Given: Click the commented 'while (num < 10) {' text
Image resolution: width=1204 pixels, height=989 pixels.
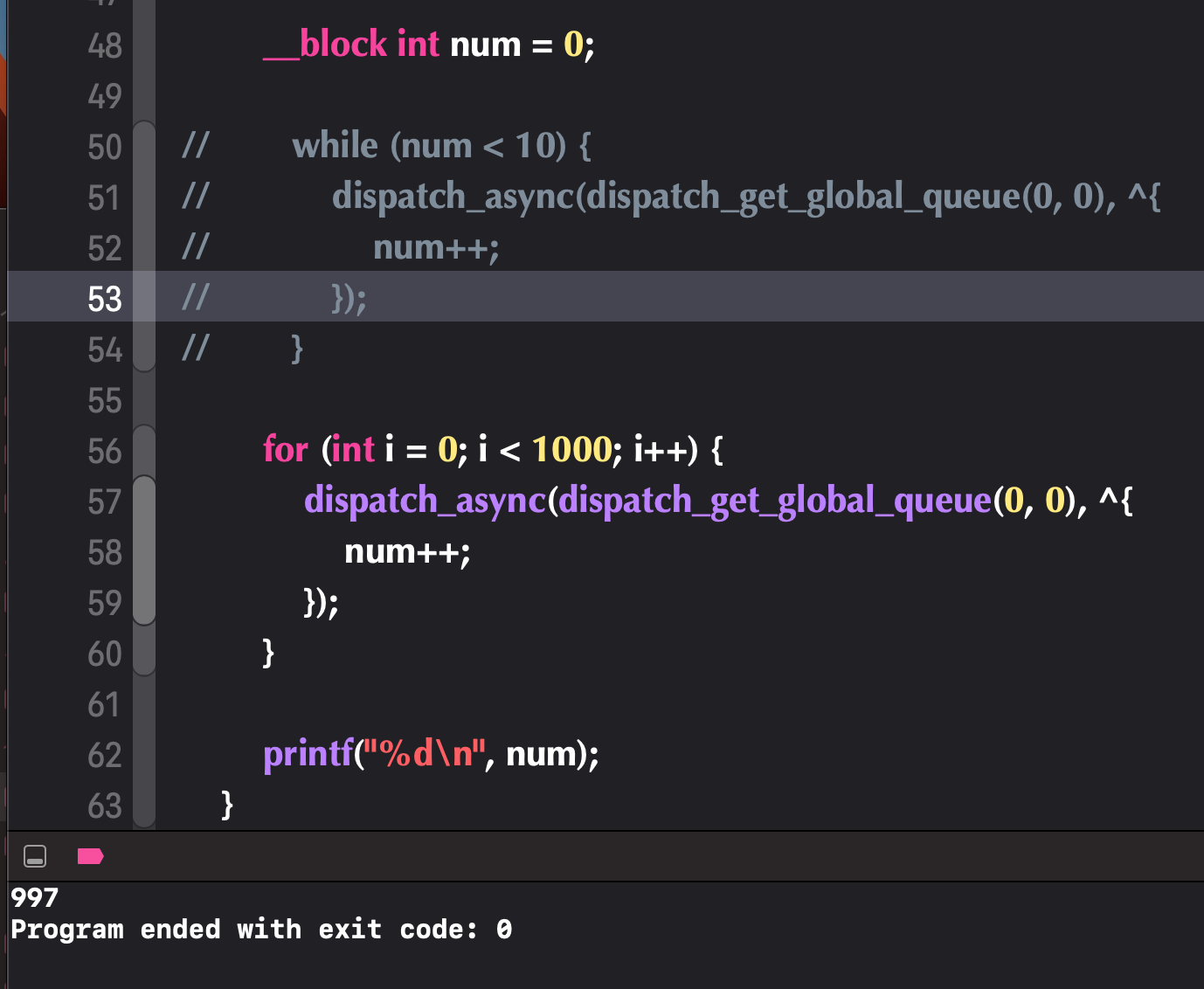Looking at the screenshot, I should (x=441, y=146).
